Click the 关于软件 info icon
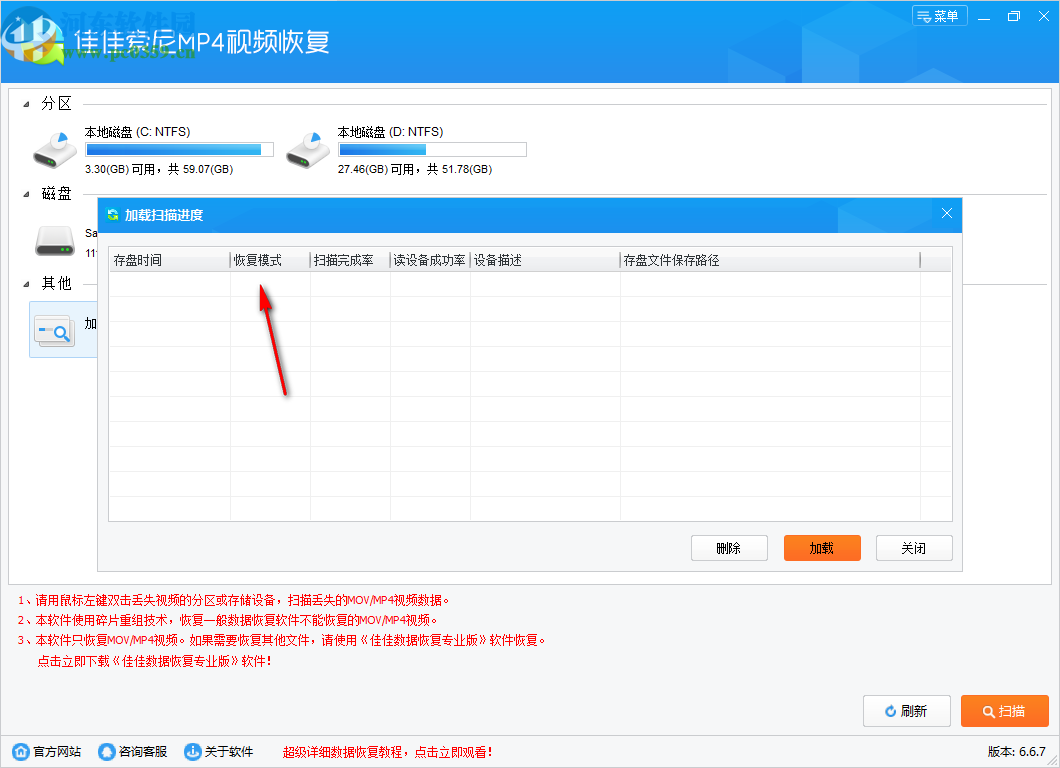Image resolution: width=1060 pixels, height=768 pixels. [x=193, y=752]
